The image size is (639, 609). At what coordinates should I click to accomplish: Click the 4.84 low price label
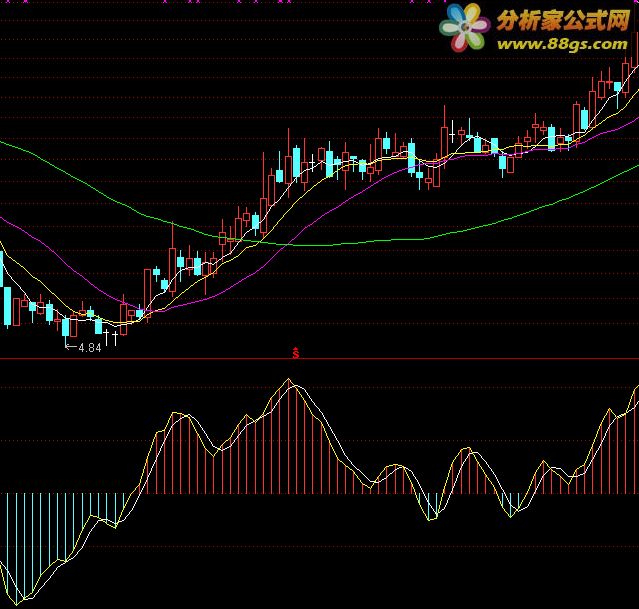(90, 348)
